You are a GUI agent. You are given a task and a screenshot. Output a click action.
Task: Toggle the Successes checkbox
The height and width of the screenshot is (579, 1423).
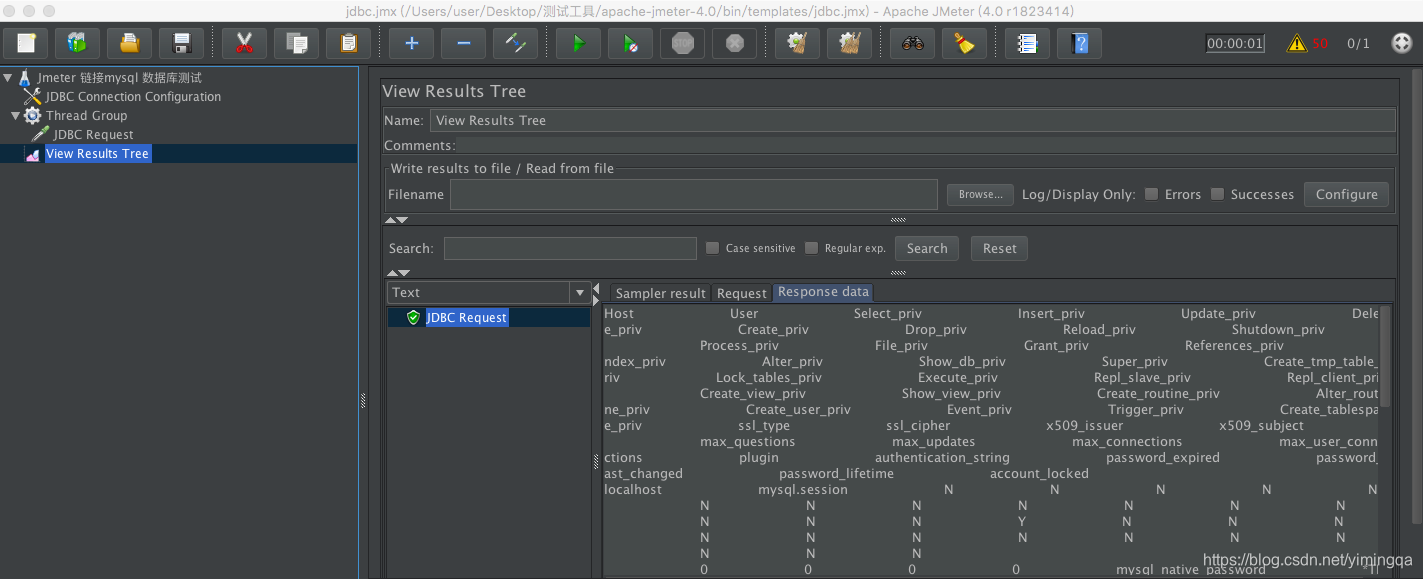[x=1217, y=194]
